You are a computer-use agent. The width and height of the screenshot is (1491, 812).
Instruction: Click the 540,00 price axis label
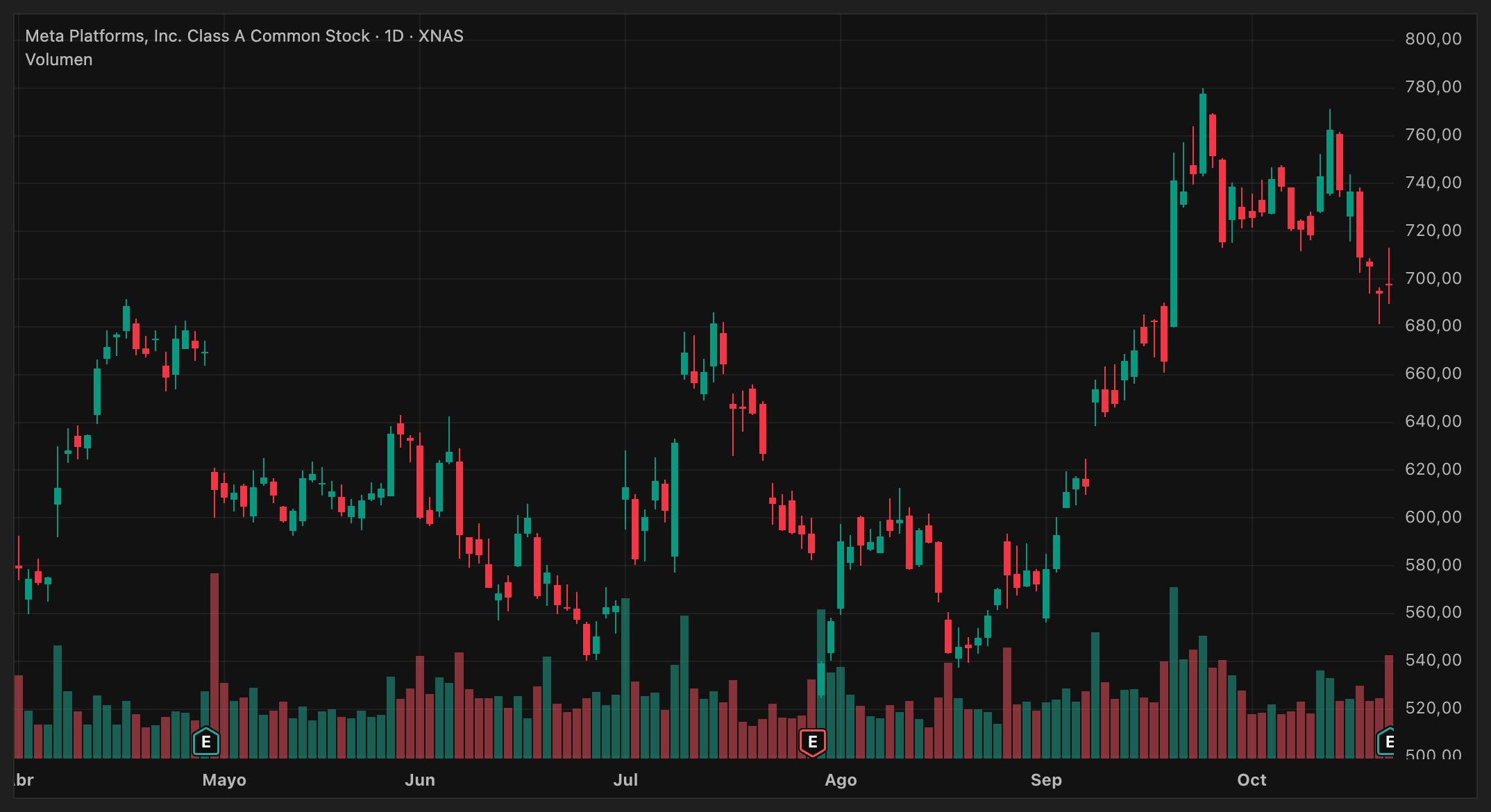click(1433, 660)
